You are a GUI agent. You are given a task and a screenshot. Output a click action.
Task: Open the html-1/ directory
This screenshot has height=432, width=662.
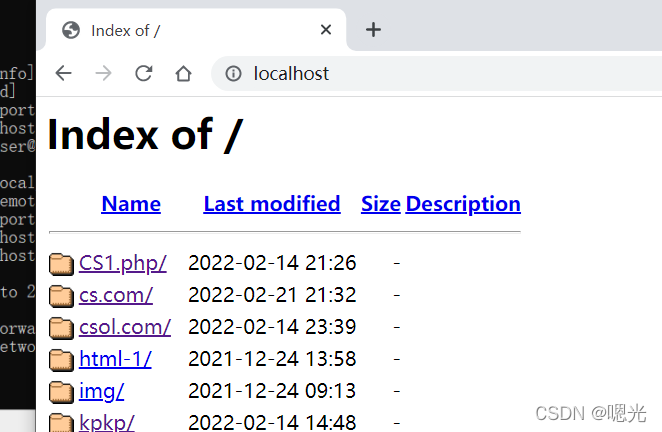tap(115, 359)
